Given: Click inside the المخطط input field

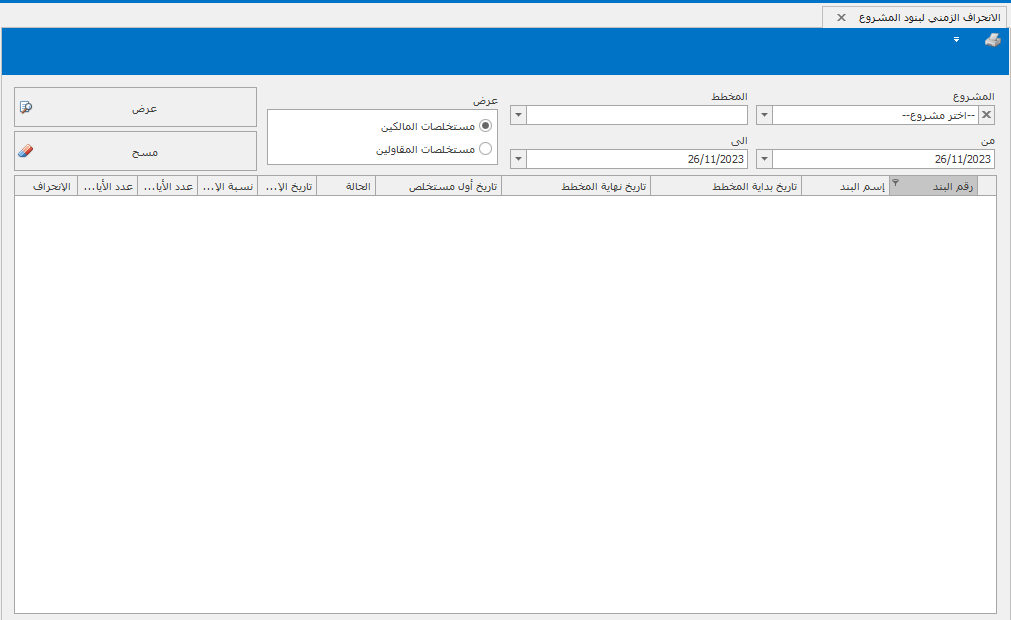Looking at the screenshot, I should click(x=637, y=115).
